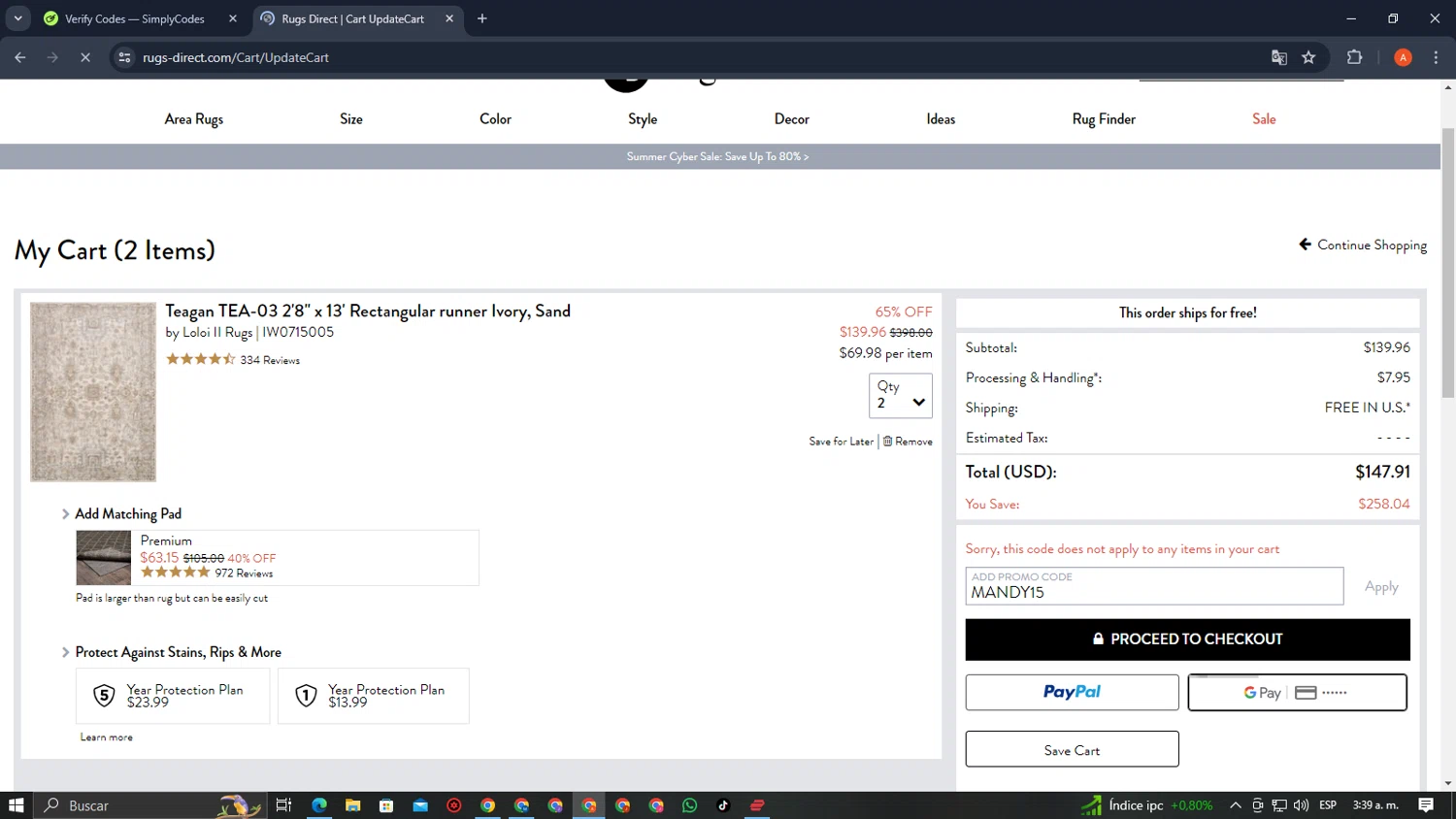Open a new browser tab

(x=482, y=18)
